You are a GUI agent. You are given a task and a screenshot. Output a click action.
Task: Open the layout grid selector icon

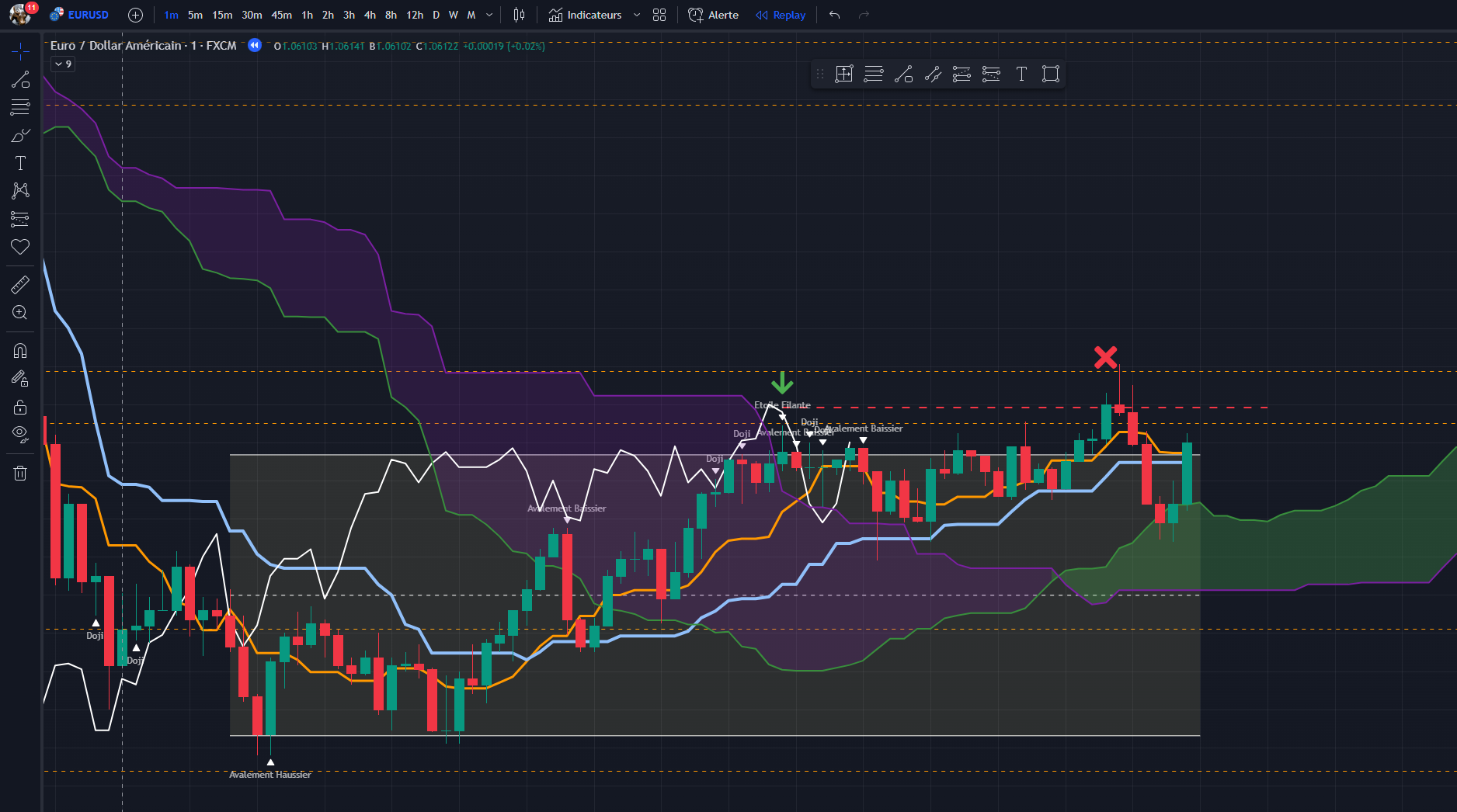coord(659,15)
